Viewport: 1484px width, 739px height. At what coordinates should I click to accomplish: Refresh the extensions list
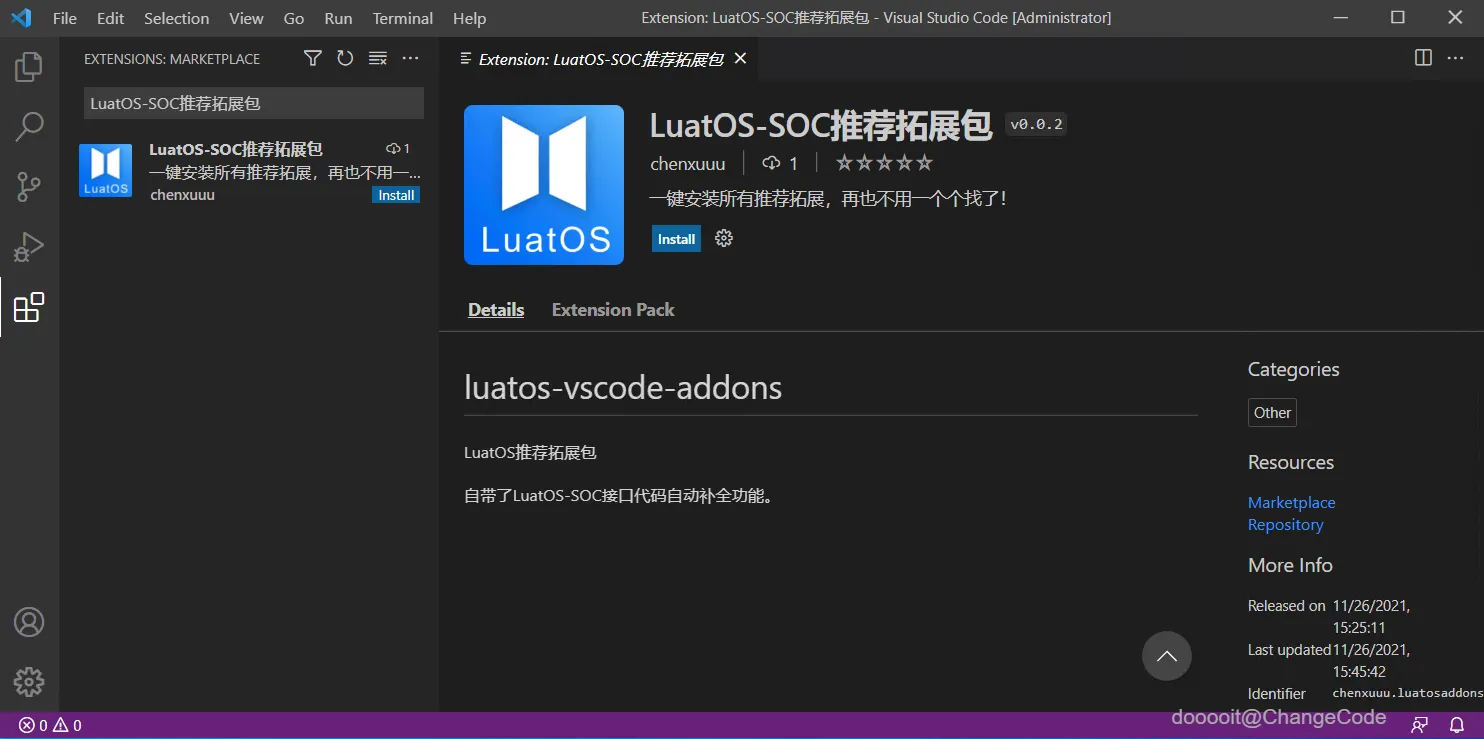point(345,59)
